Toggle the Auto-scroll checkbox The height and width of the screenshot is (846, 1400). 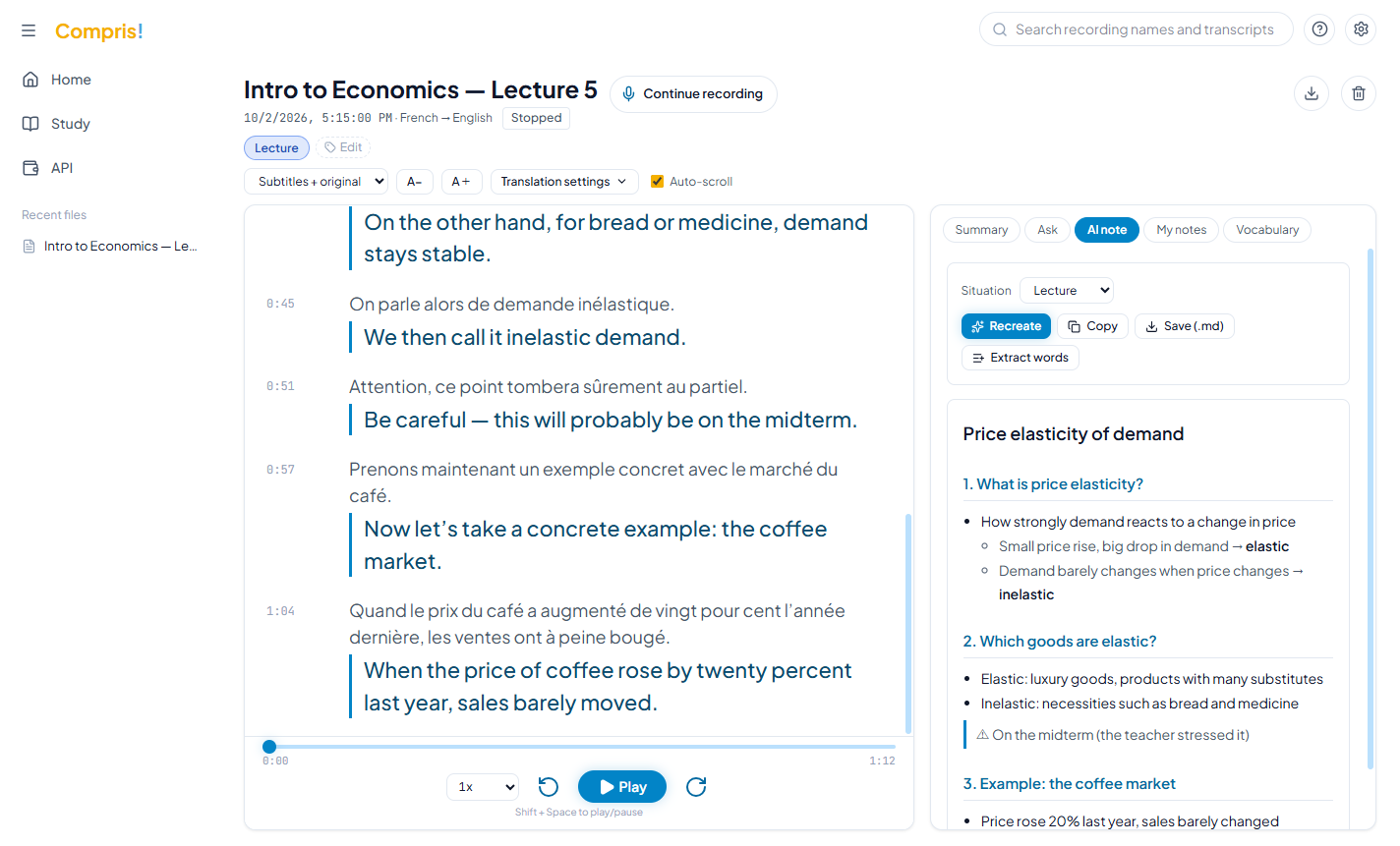(x=658, y=182)
